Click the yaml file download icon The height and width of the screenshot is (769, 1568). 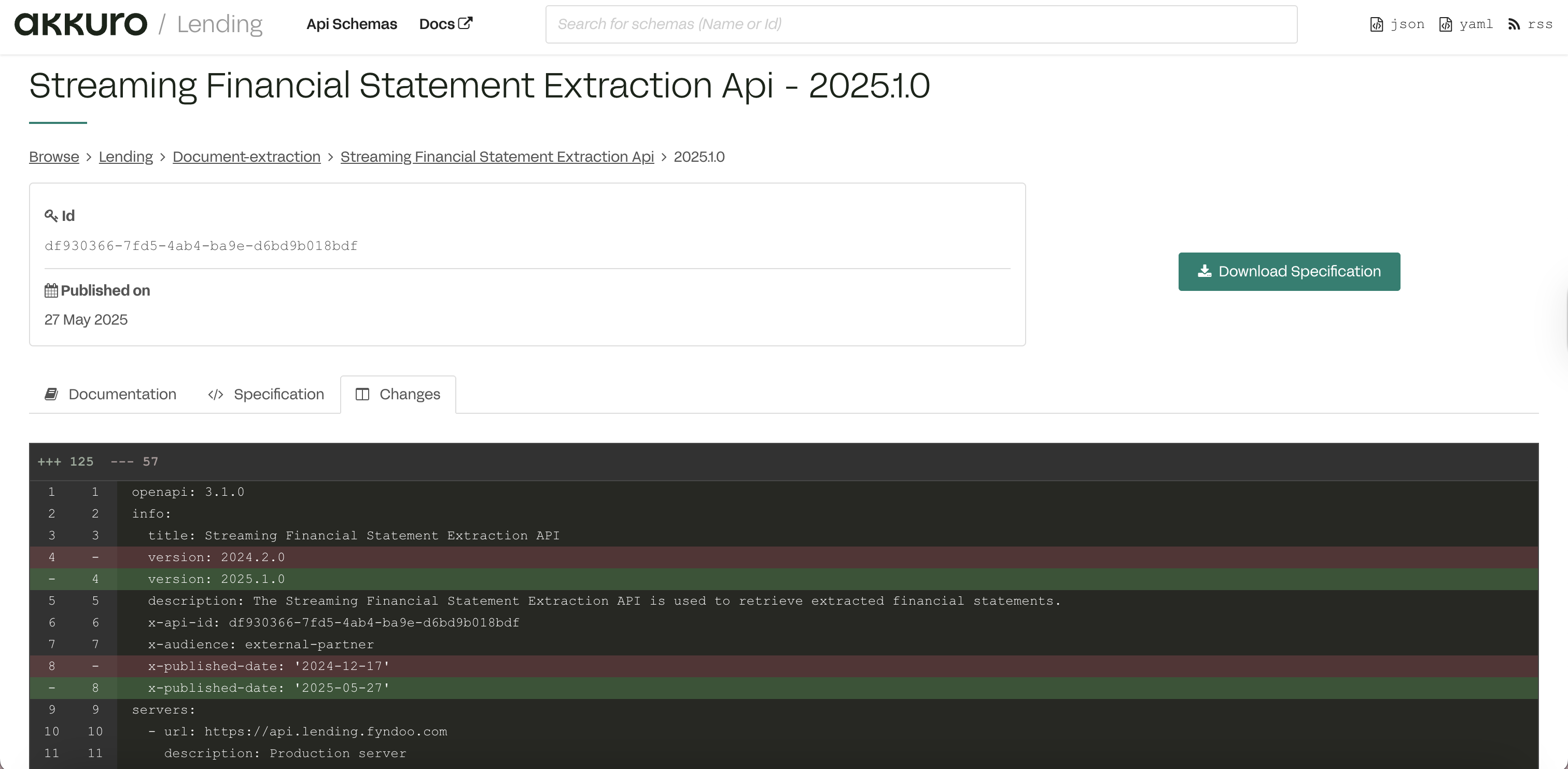point(1445,24)
